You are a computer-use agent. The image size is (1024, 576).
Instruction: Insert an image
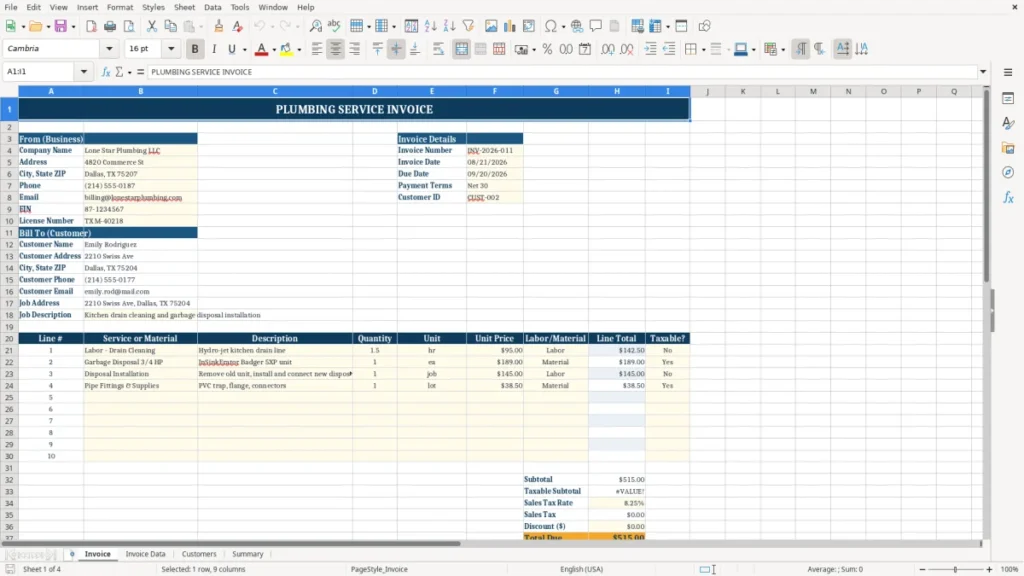coord(491,26)
